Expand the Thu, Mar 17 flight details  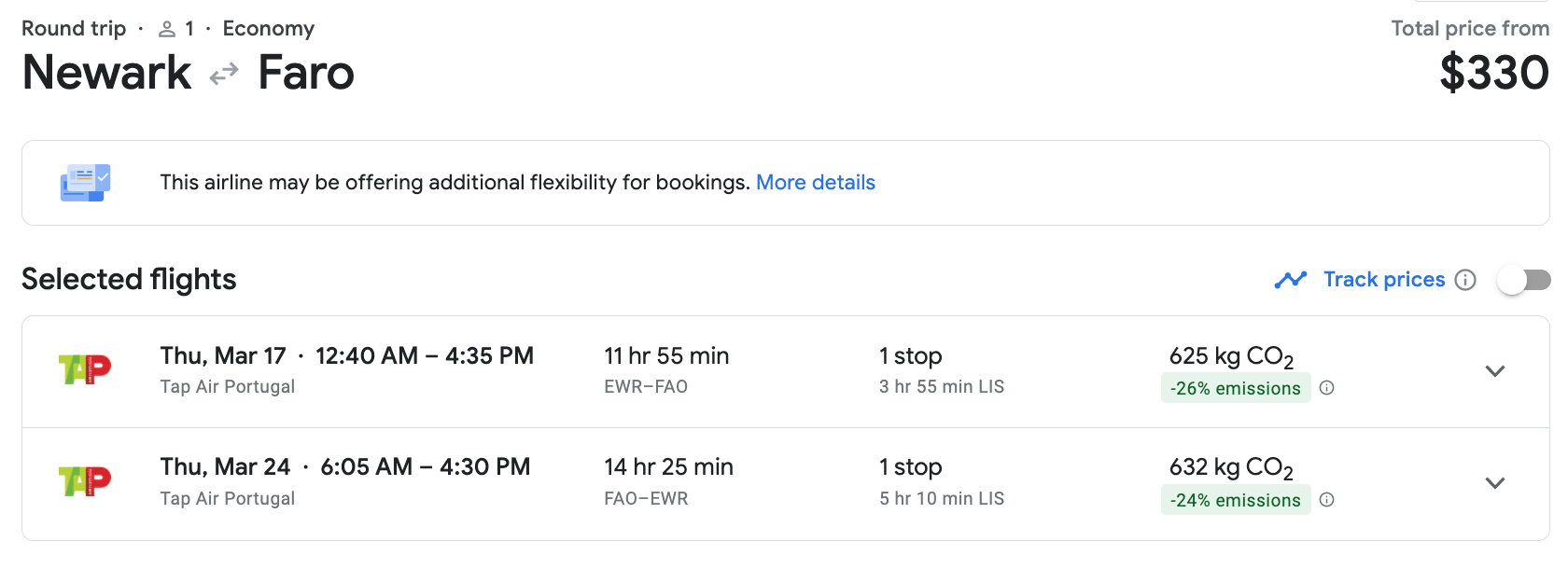[1495, 371]
